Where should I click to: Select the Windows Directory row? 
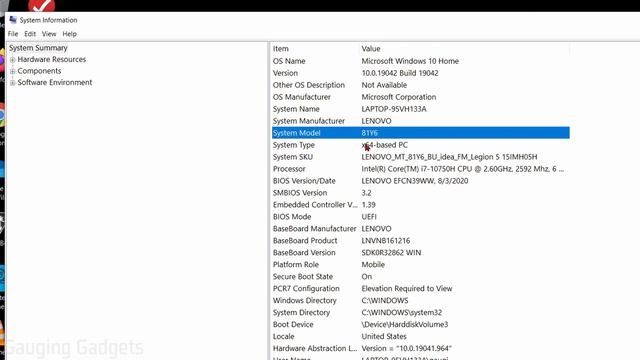tap(420, 300)
